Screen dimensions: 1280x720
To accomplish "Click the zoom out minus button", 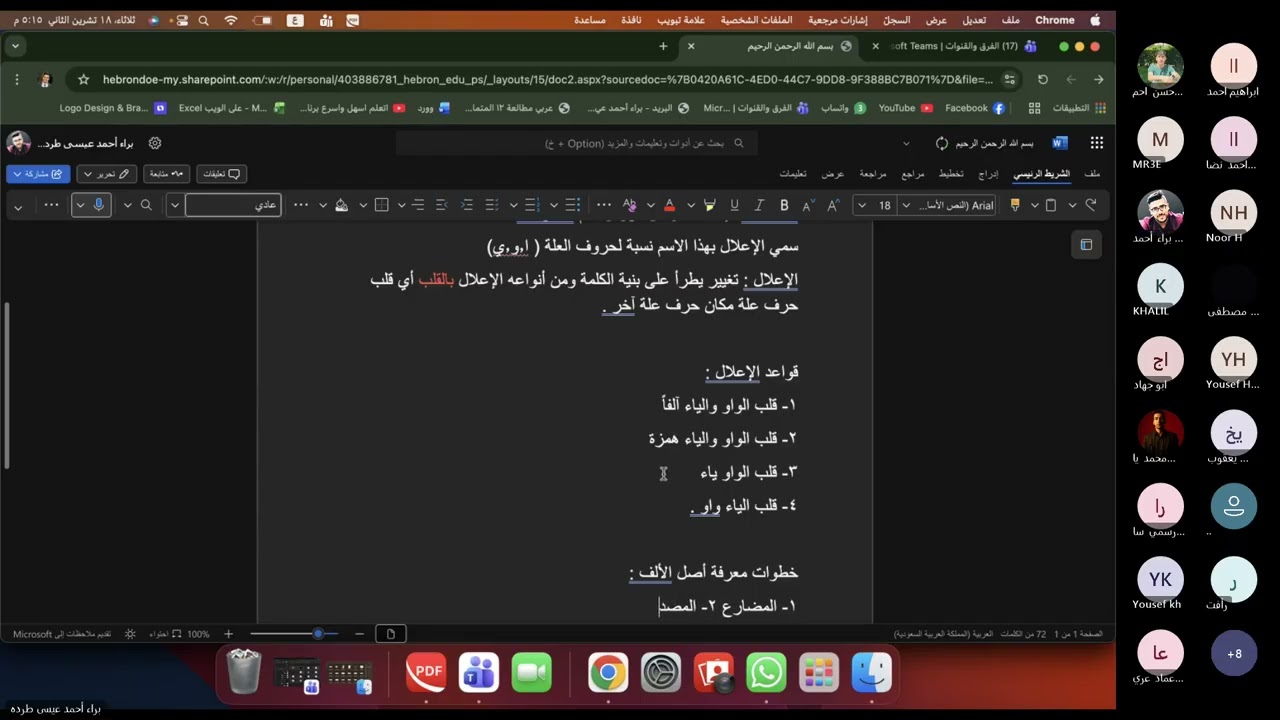I will [x=359, y=634].
